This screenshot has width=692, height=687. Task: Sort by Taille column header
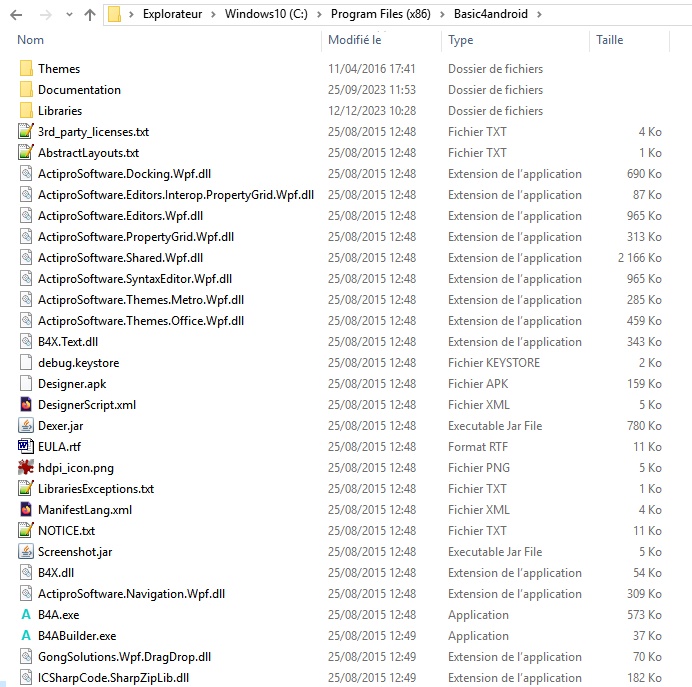pyautogui.click(x=609, y=40)
